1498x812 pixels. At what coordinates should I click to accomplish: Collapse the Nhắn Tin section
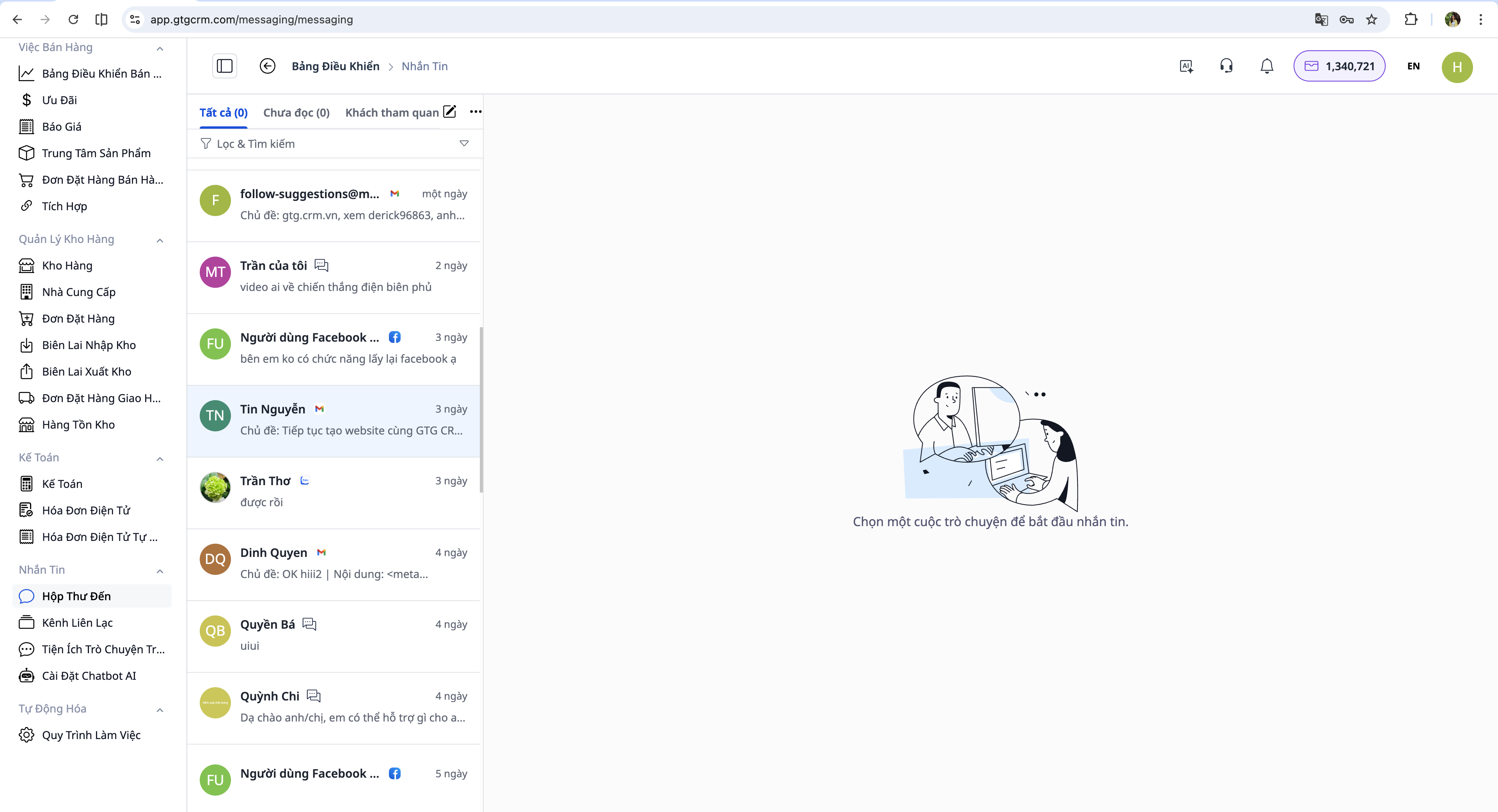coord(160,571)
